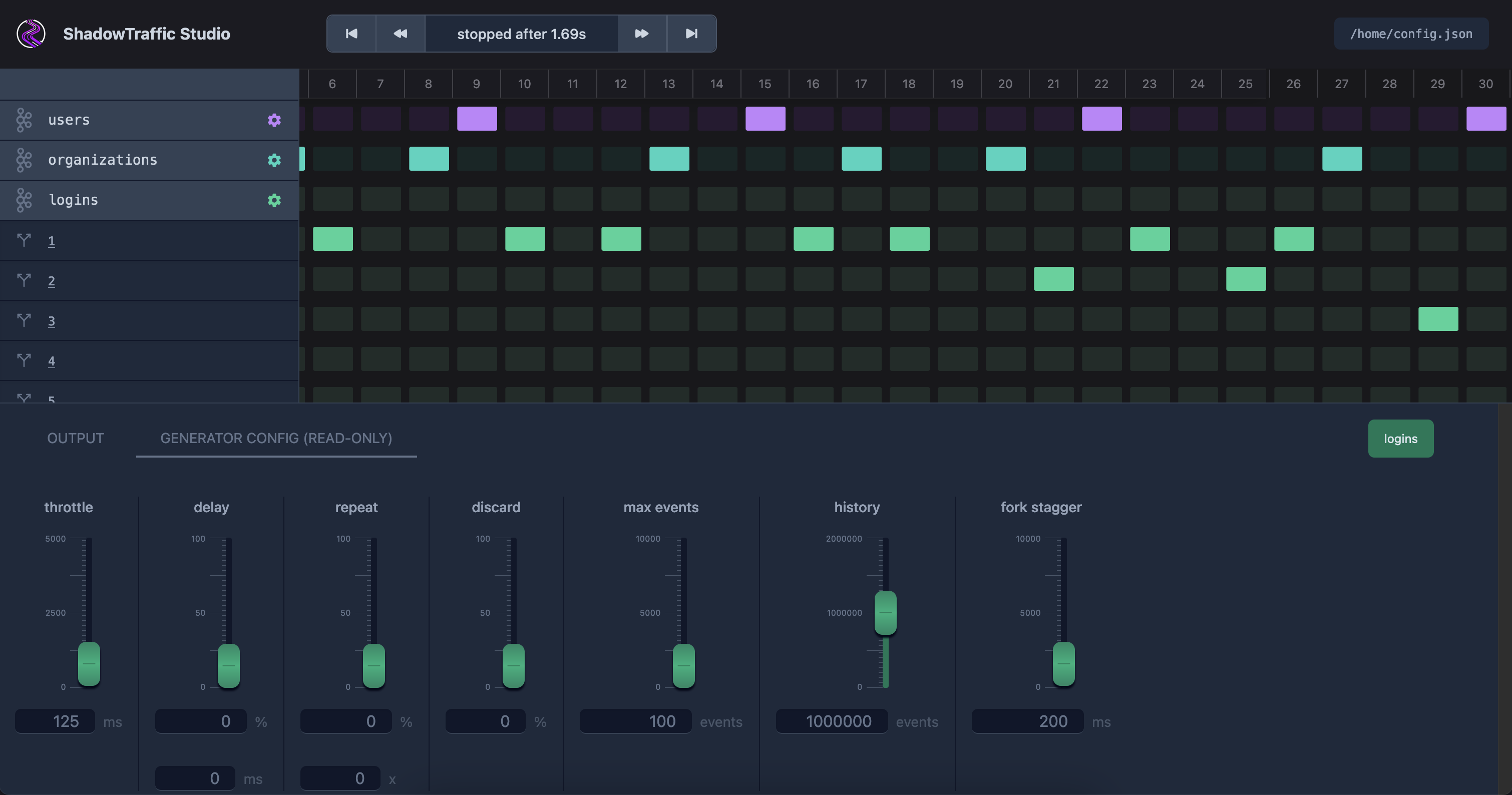
Task: Click the delay ms input field
Action: pyautogui.click(x=195, y=778)
